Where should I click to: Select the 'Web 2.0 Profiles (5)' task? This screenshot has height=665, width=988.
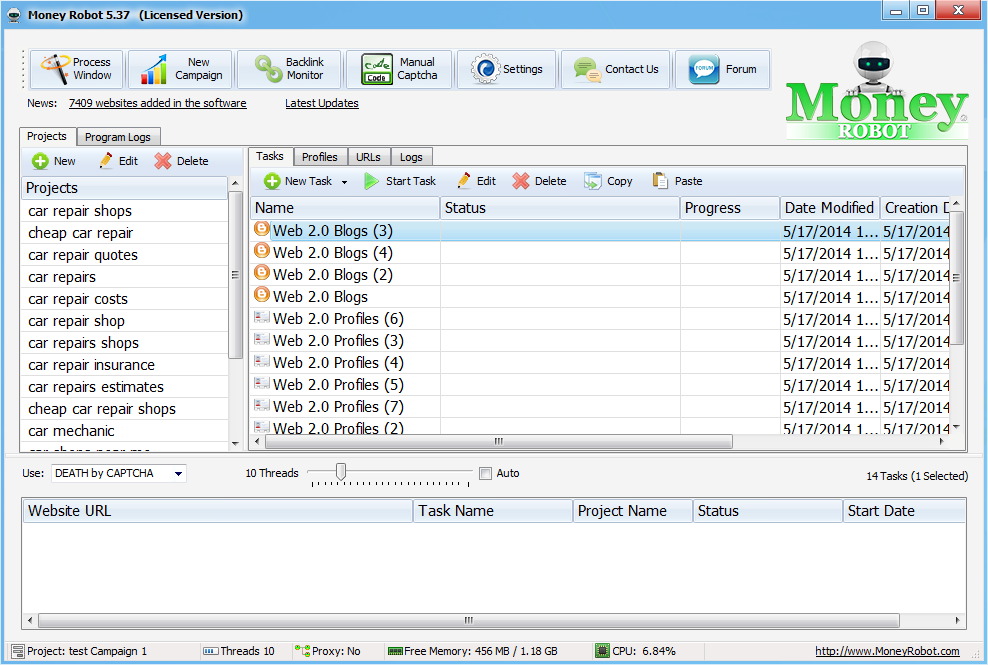(600, 385)
